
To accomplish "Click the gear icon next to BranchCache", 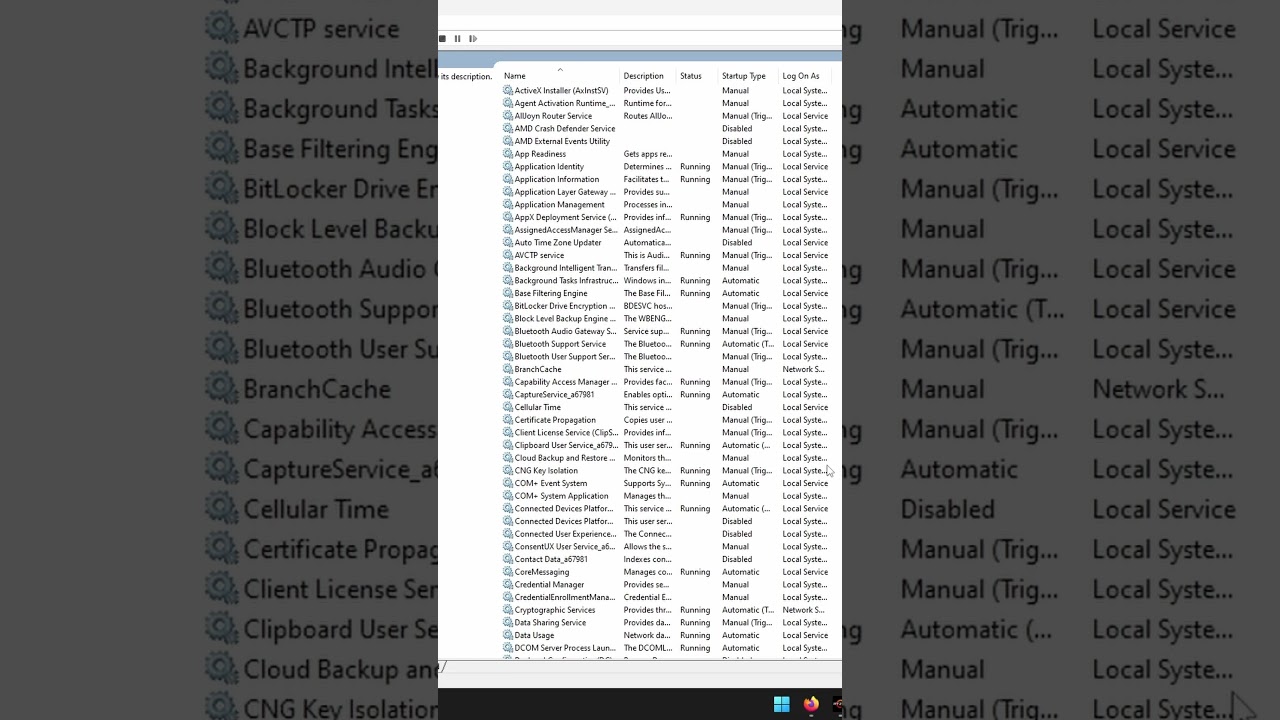I will click(508, 369).
